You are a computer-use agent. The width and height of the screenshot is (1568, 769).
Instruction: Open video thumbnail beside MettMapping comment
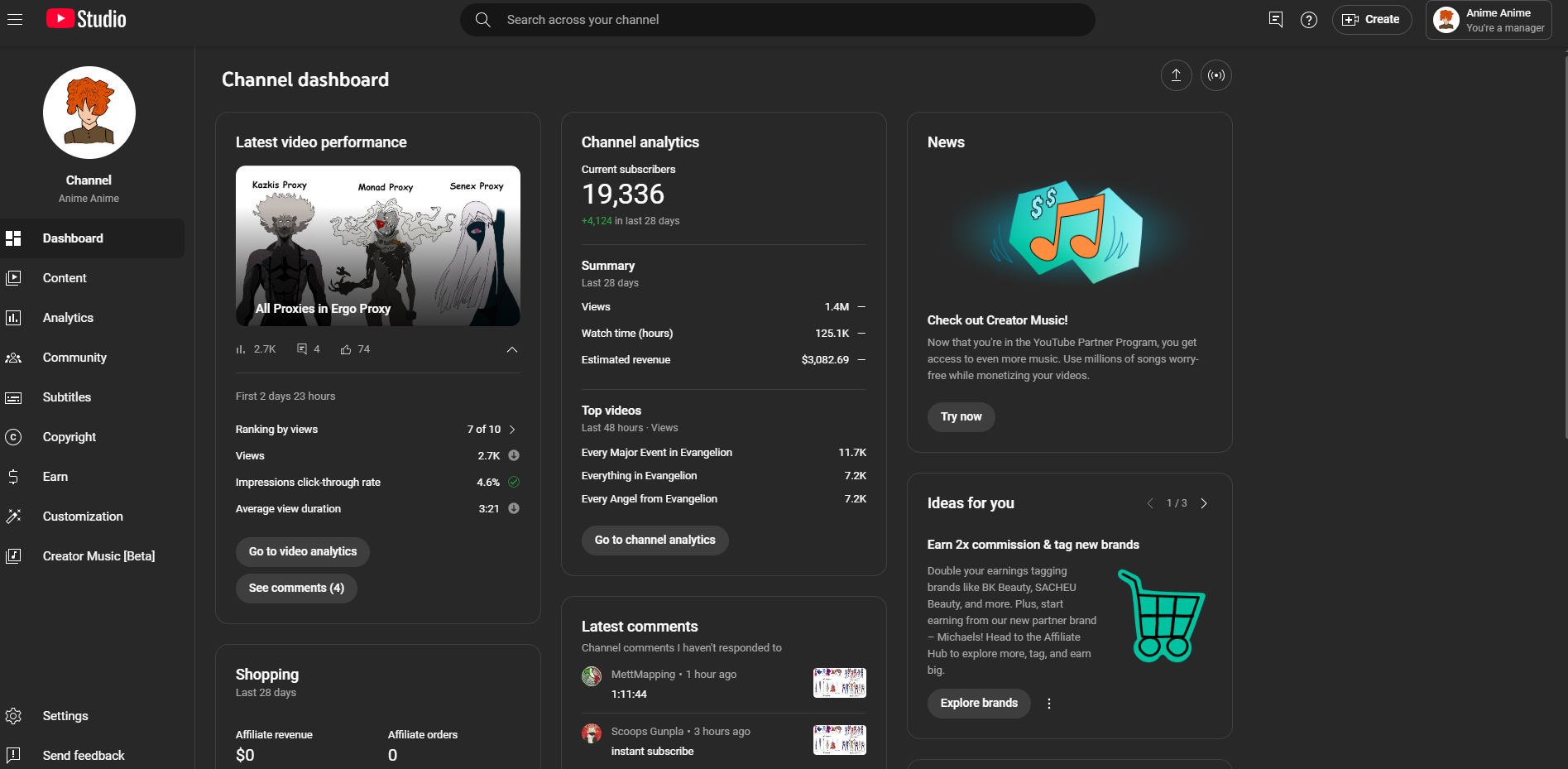pos(840,683)
